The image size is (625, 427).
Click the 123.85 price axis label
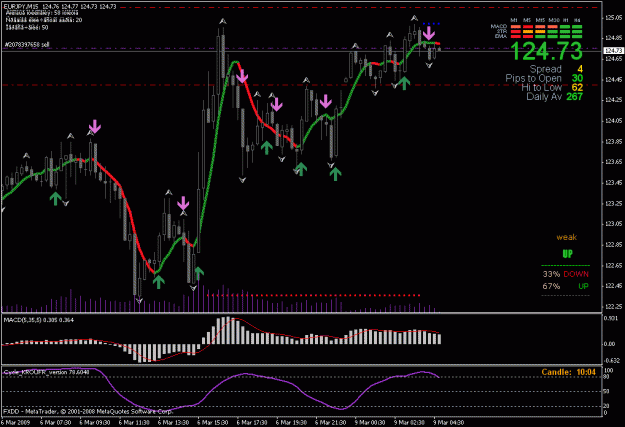[x=613, y=141]
